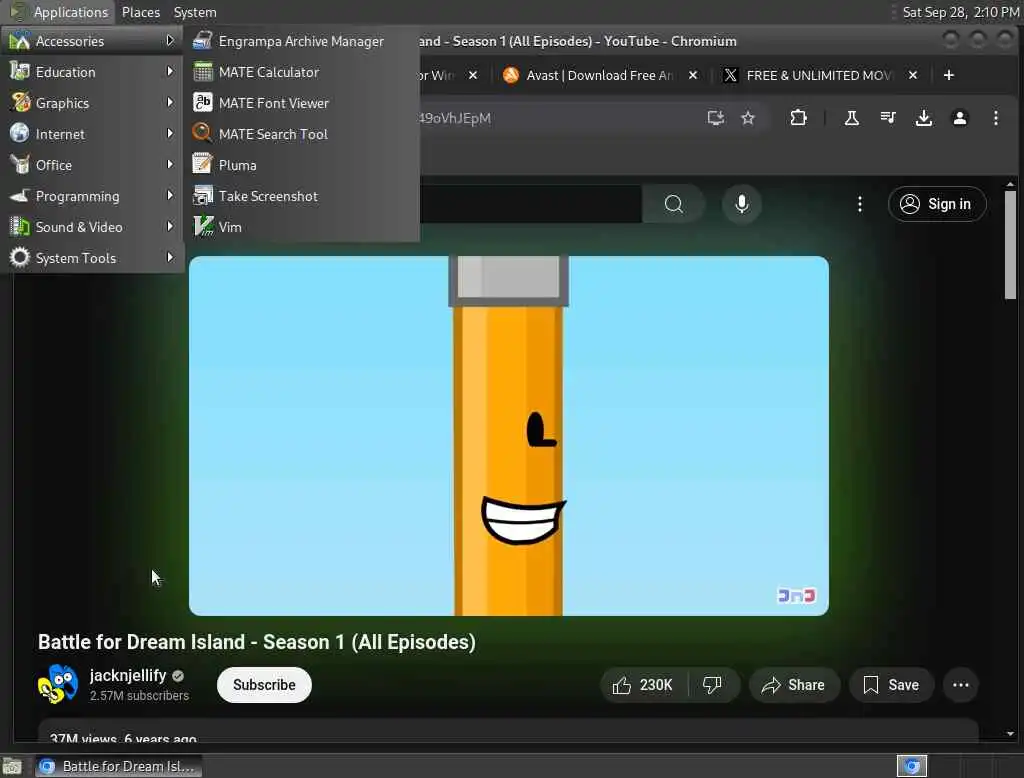Like the video with 230K likes
Screen dimensions: 1024x778
point(643,685)
